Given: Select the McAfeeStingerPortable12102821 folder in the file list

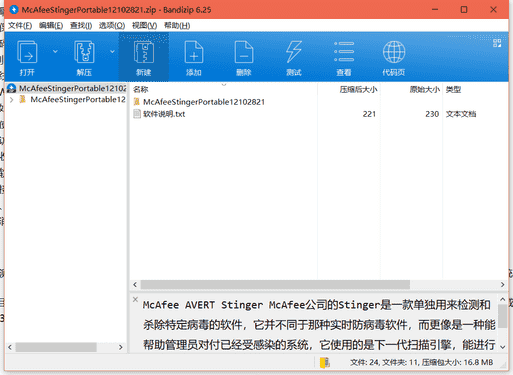Looking at the screenshot, I should pos(204,102).
